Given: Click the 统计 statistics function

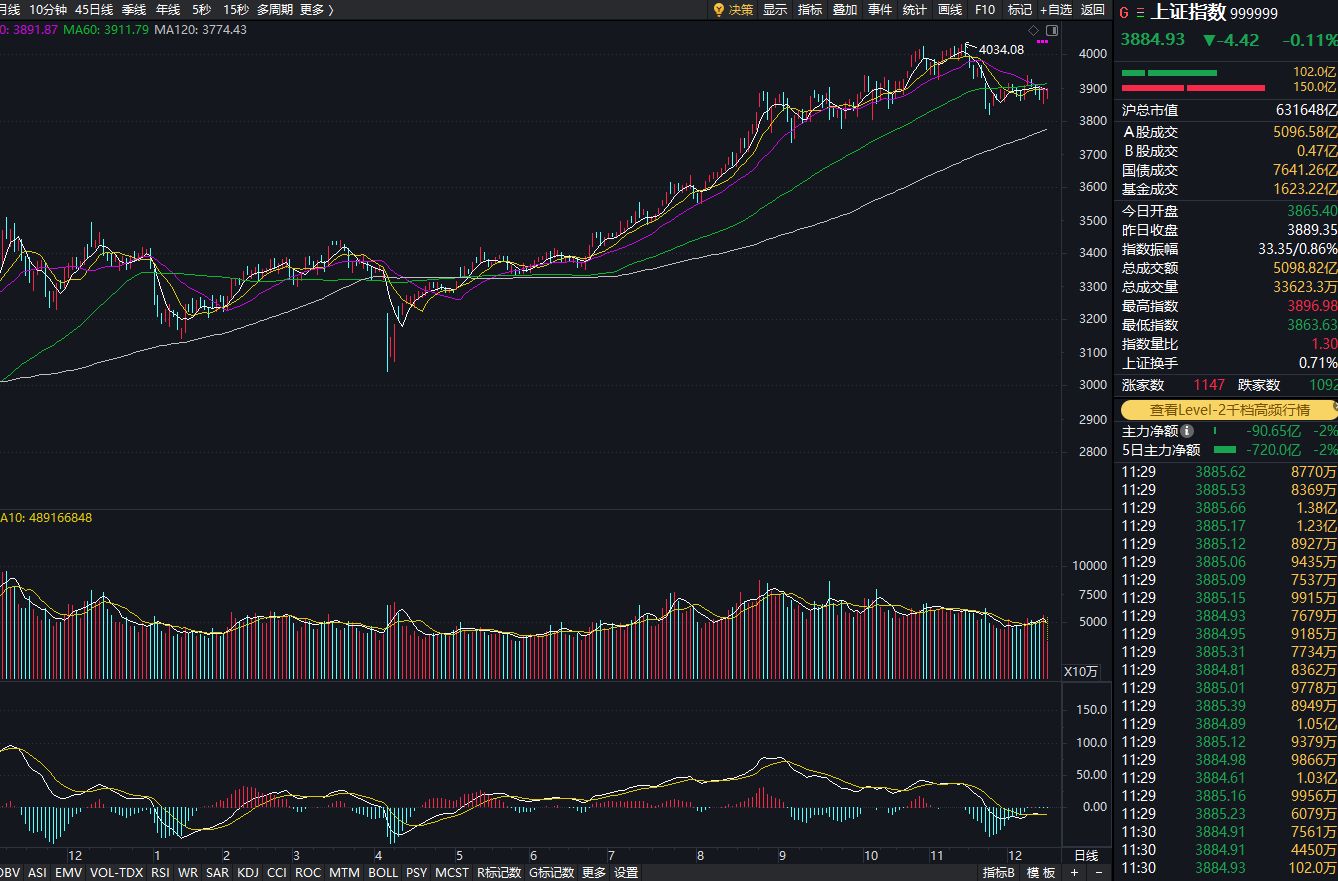Looking at the screenshot, I should (x=913, y=11).
